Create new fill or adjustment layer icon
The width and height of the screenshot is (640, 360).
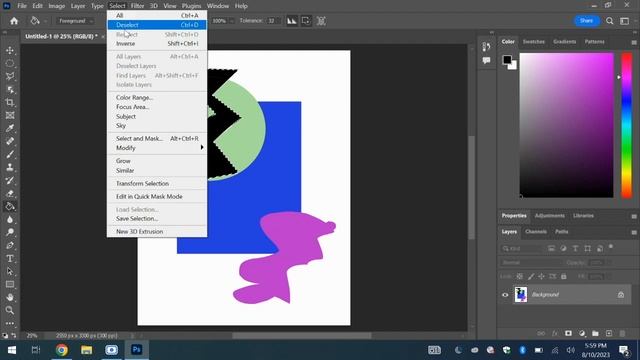pos(582,333)
